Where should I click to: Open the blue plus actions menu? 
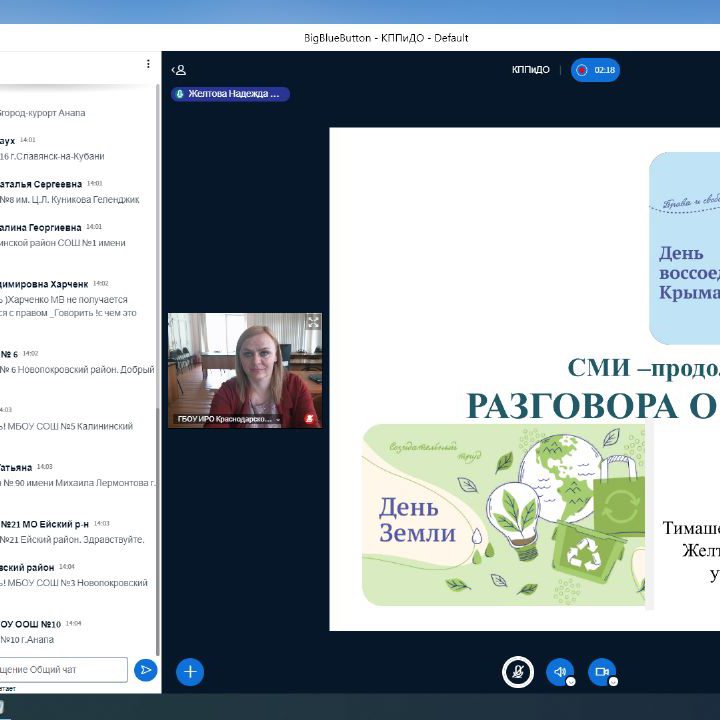[x=190, y=672]
